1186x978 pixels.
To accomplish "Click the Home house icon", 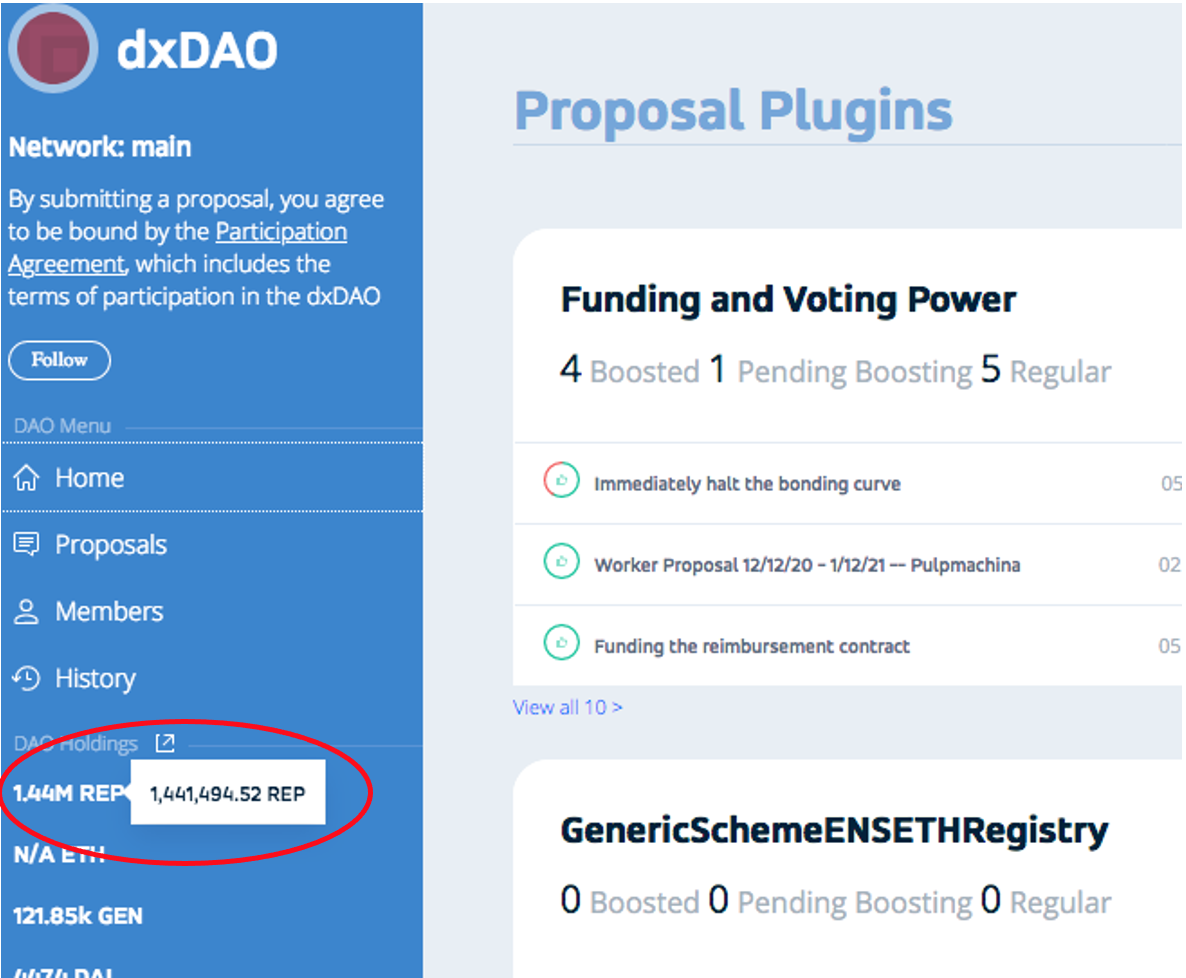I will (26, 478).
